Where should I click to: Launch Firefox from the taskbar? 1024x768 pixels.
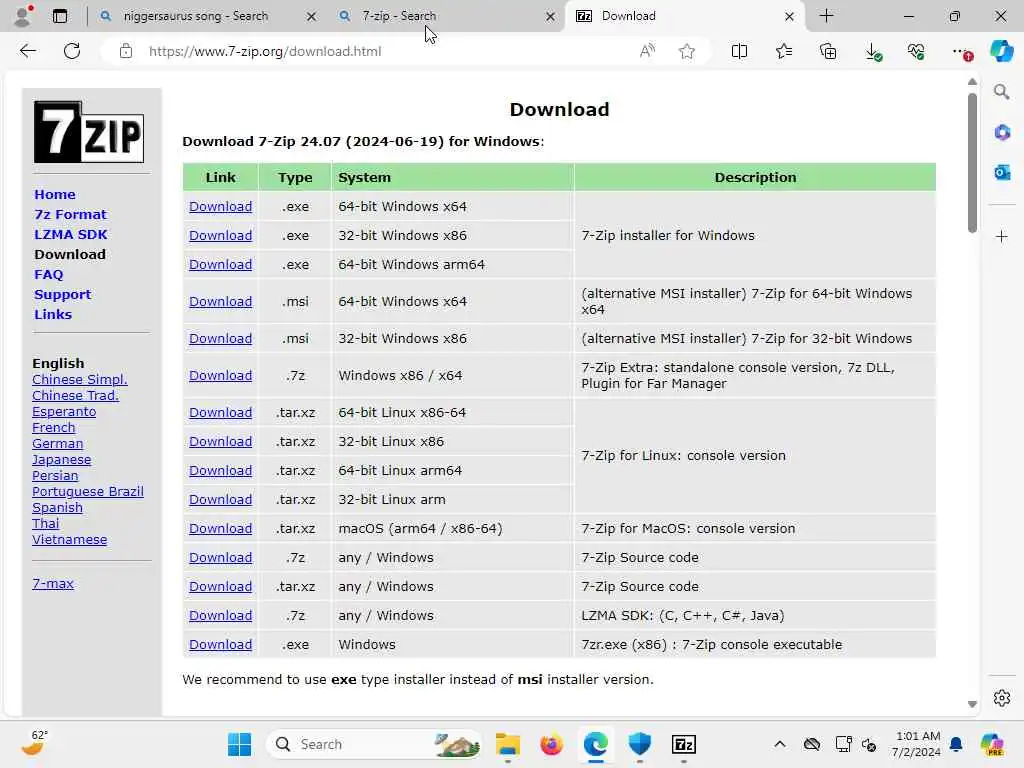point(551,744)
